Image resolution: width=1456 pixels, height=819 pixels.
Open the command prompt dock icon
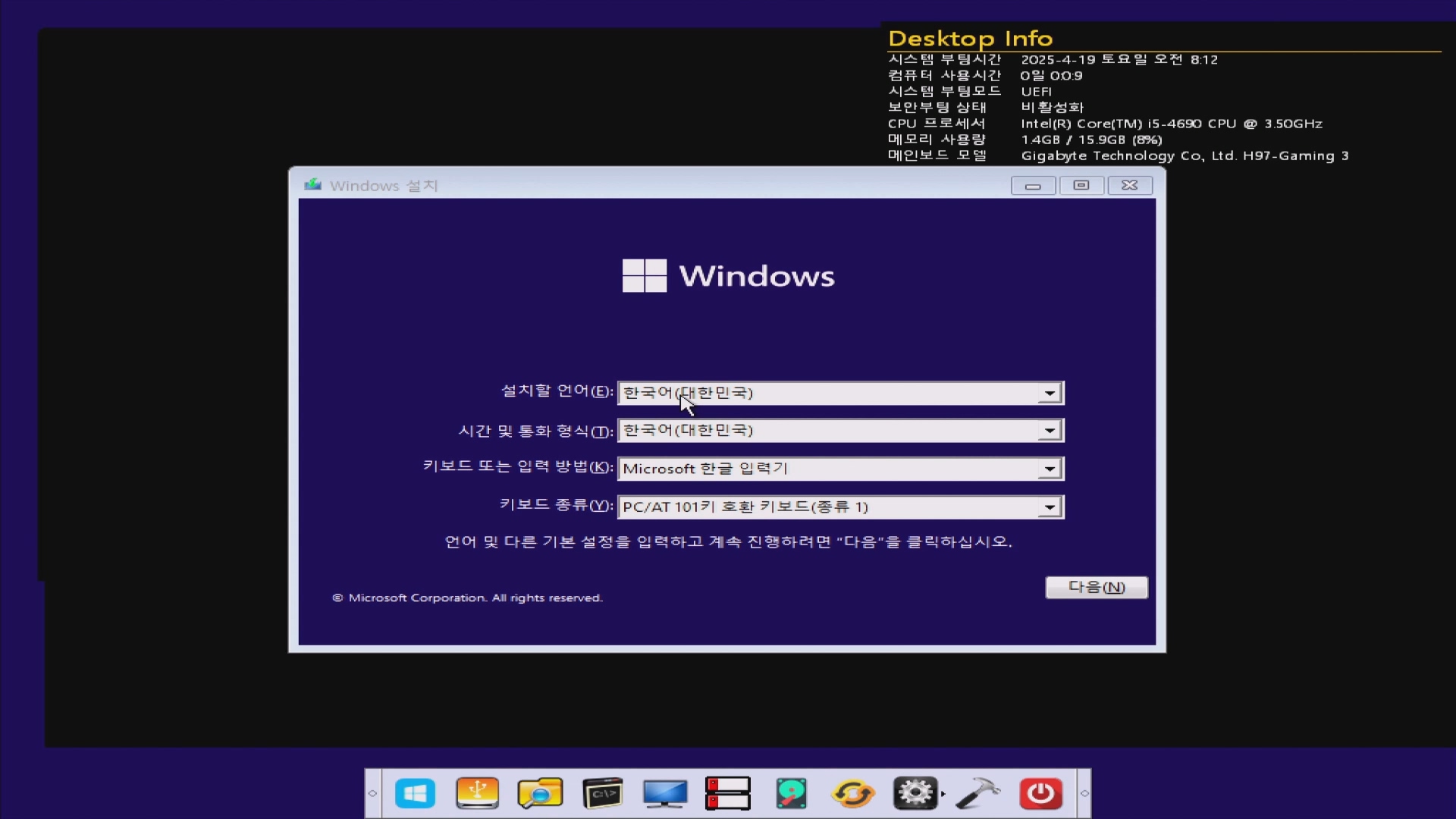click(x=603, y=793)
